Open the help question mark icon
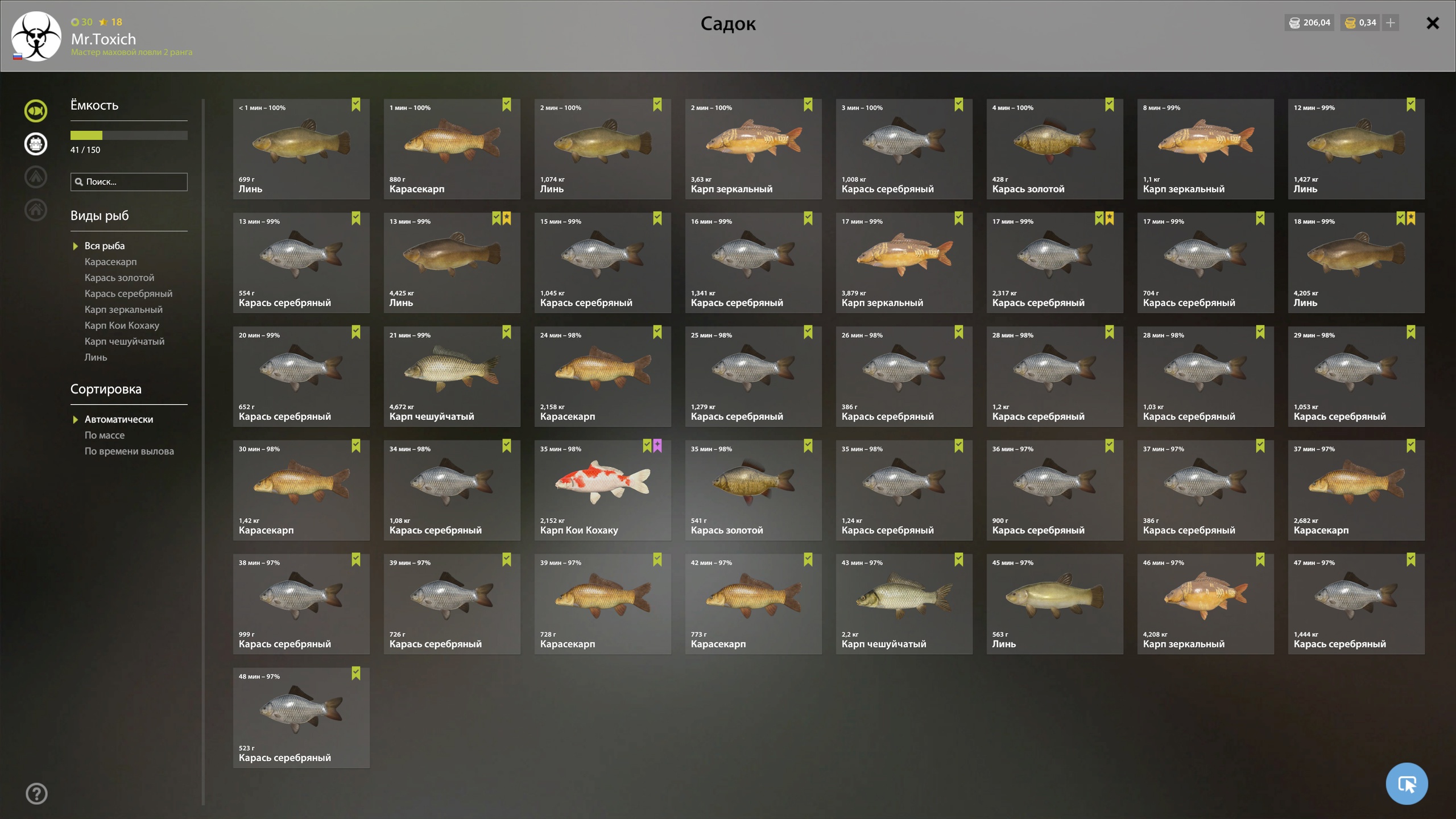1456x819 pixels. pos(36,793)
